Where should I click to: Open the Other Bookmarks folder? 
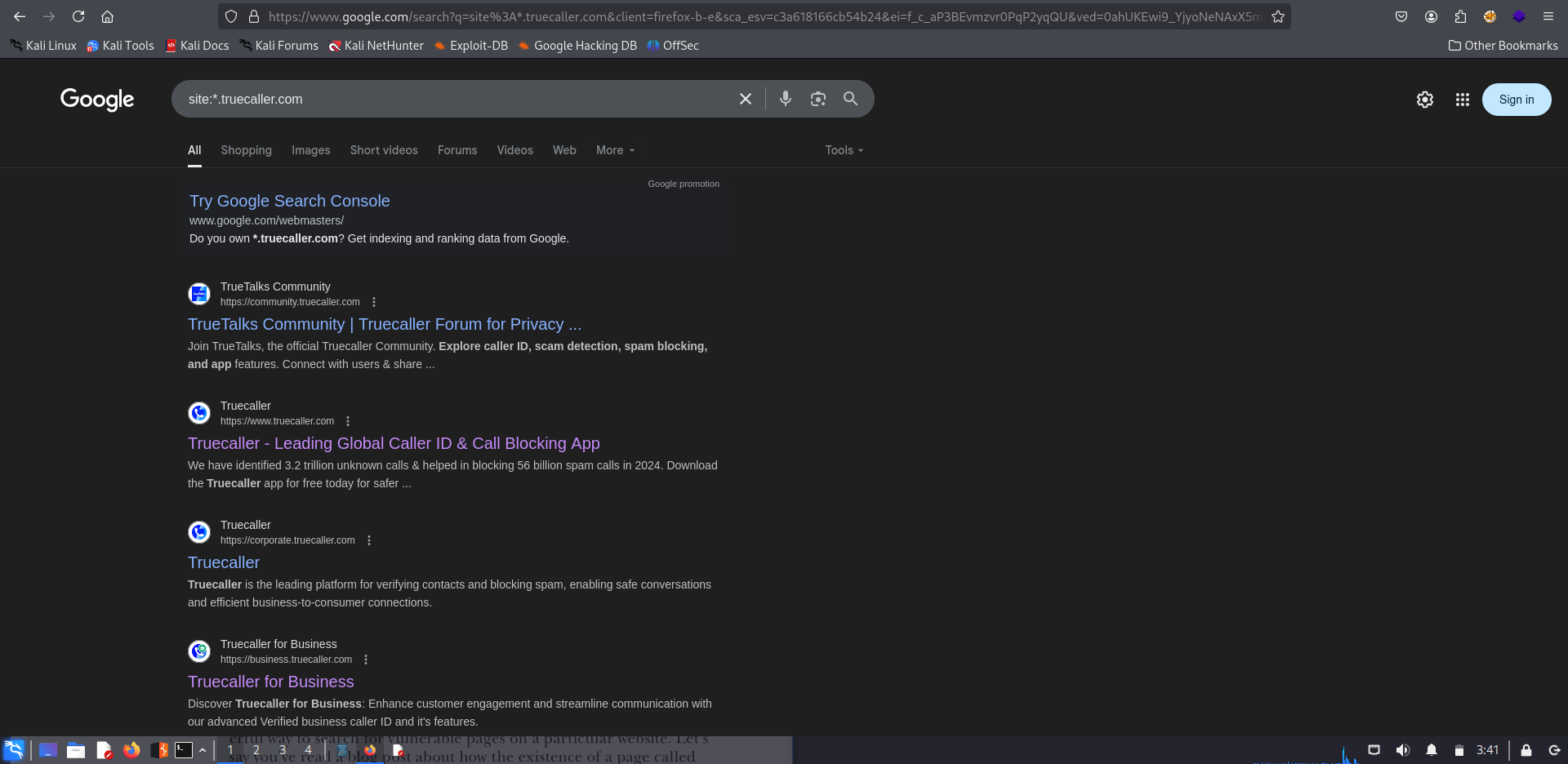coord(1503,46)
